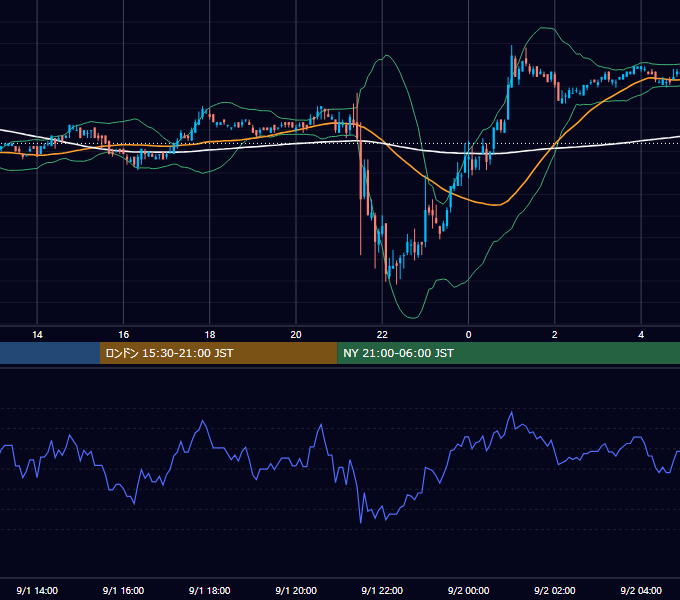Viewport: 680px width, 600px height.
Task: Click the lower Bollinger band trough below 22:45
Action: 413,318
